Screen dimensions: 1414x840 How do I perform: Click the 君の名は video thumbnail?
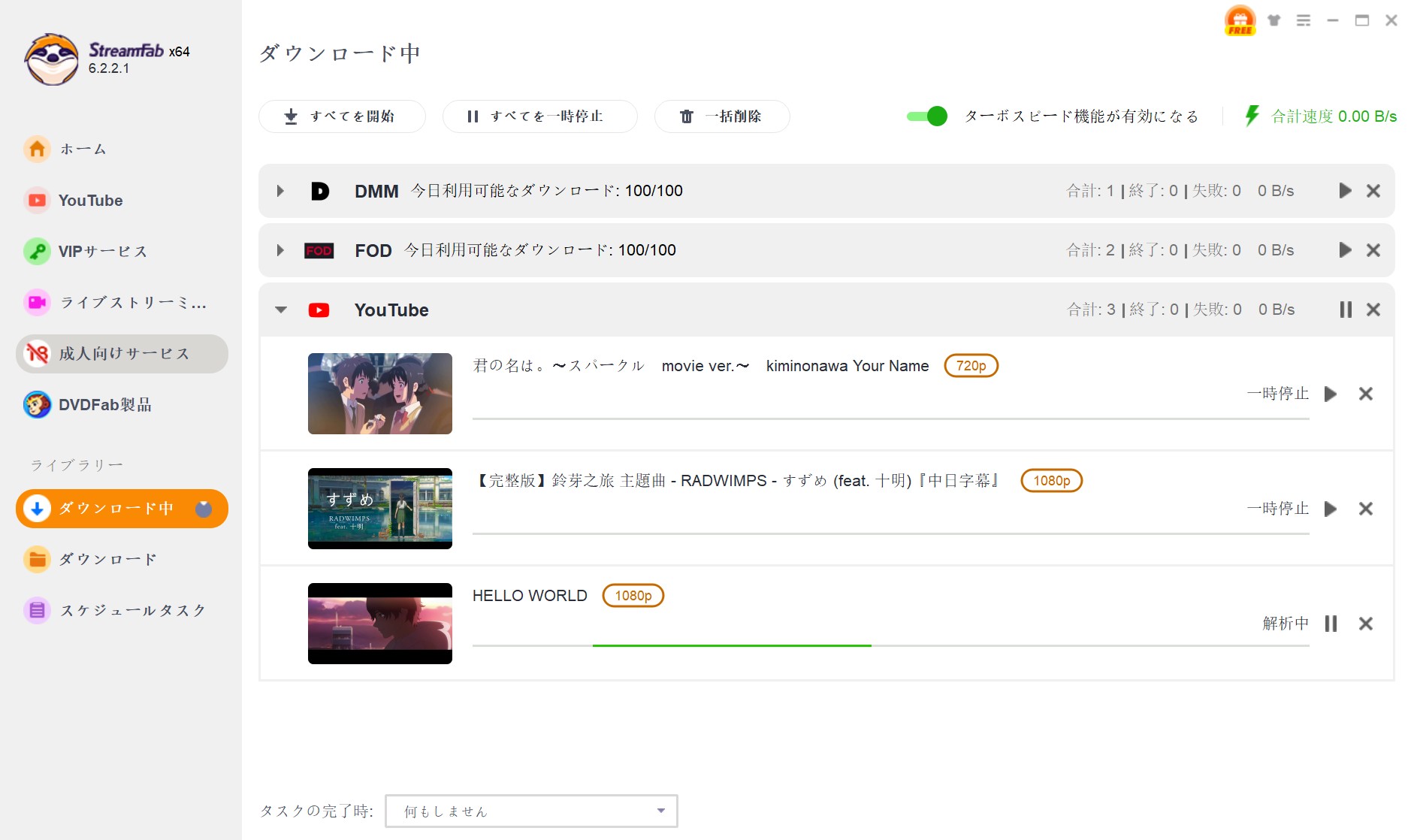coord(380,394)
